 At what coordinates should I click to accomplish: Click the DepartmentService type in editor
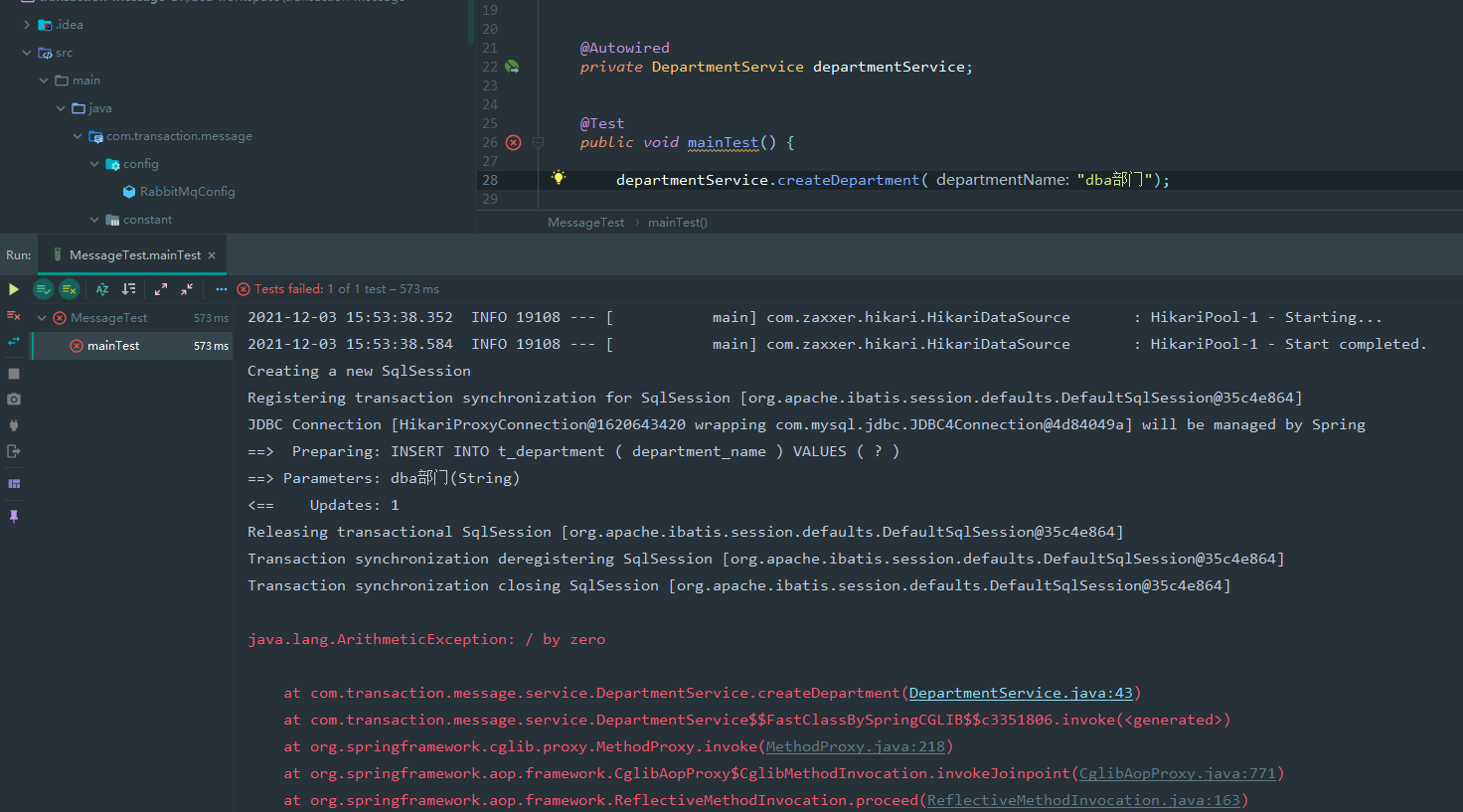tap(728, 67)
